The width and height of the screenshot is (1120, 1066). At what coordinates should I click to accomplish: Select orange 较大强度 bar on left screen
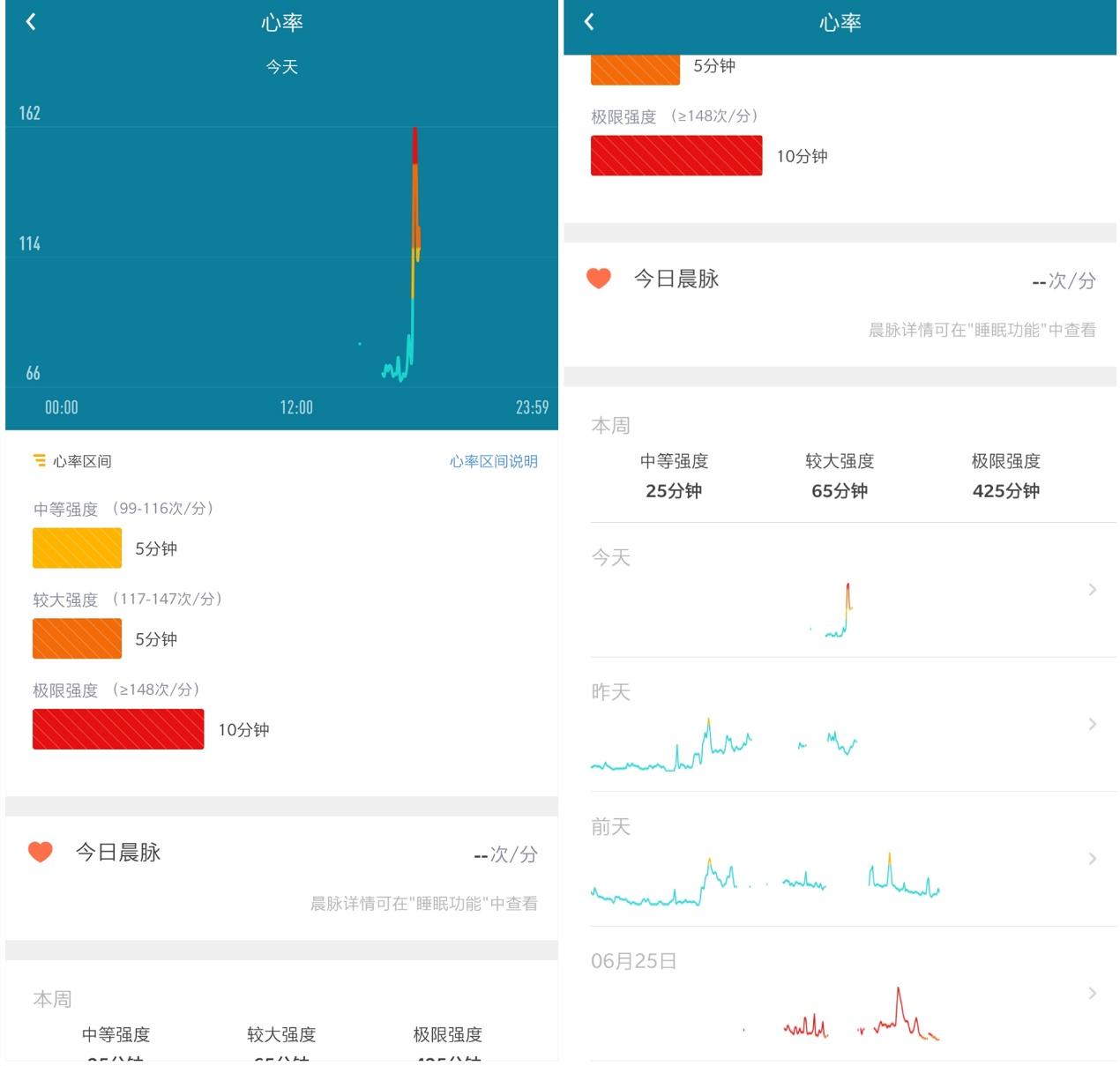[77, 638]
